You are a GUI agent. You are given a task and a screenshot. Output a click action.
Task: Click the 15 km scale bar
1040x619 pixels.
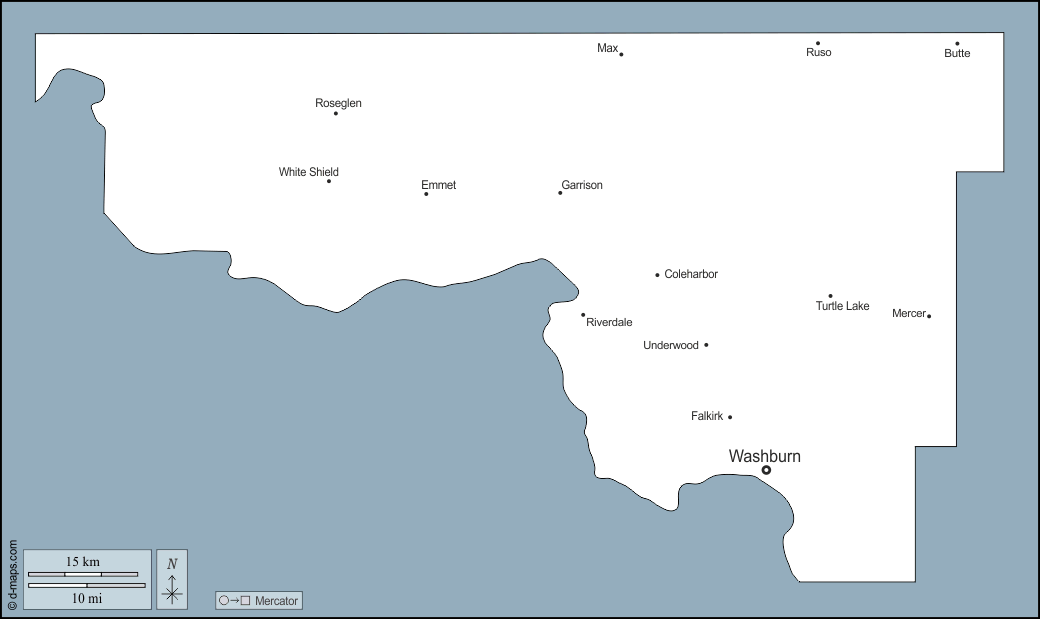click(83, 574)
